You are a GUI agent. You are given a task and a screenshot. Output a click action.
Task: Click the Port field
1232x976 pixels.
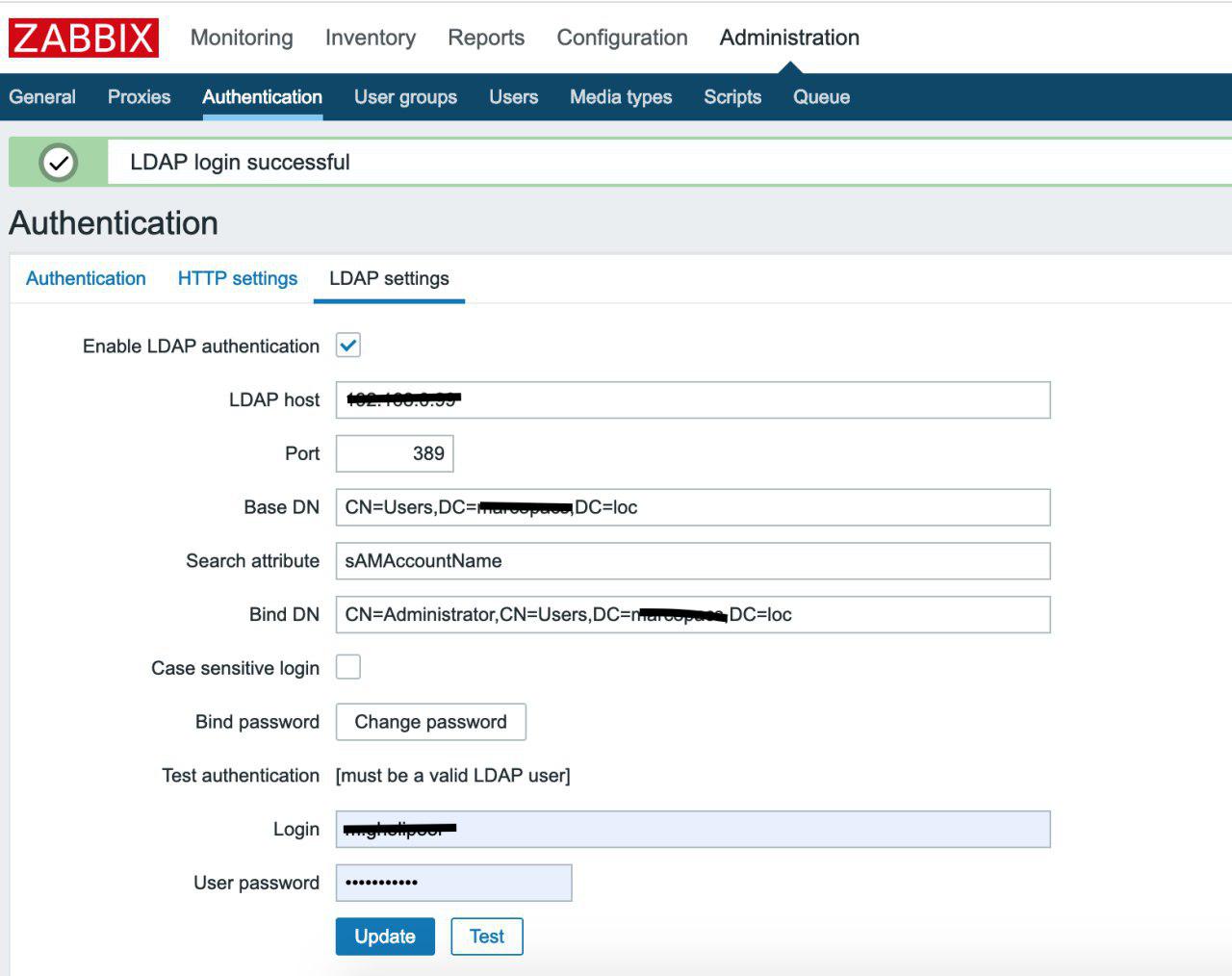pyautogui.click(x=395, y=454)
